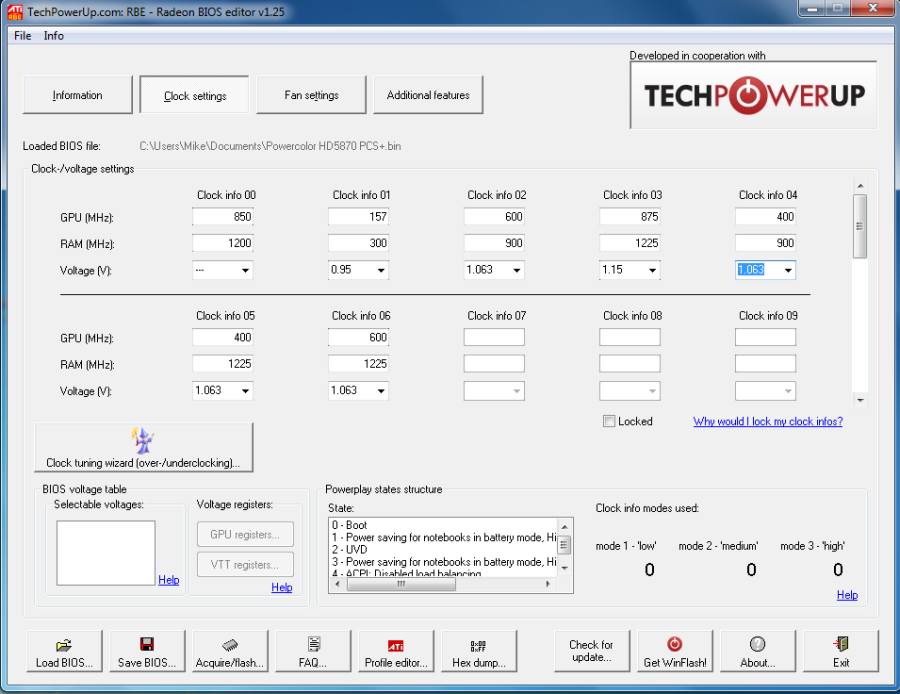Screen dimensions: 900x694
Task: Select '2 - UVD' state in list
Action: (349, 549)
